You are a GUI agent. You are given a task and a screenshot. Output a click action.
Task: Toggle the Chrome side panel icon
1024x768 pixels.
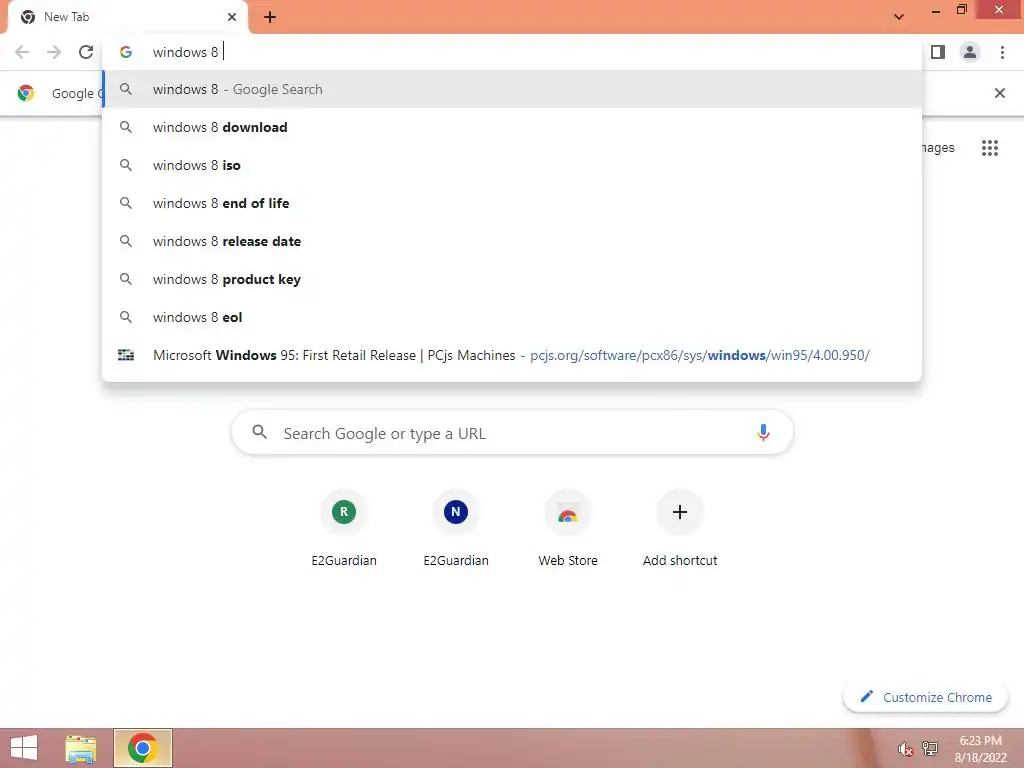pos(938,52)
